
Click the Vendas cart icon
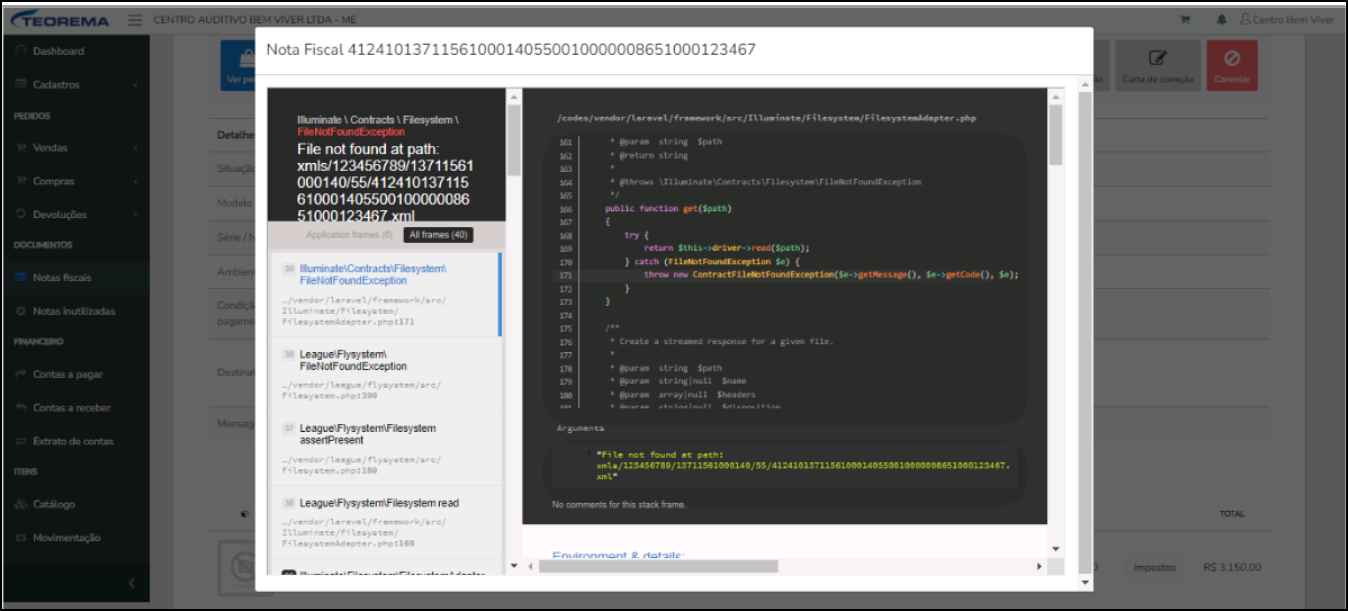click(x=21, y=148)
